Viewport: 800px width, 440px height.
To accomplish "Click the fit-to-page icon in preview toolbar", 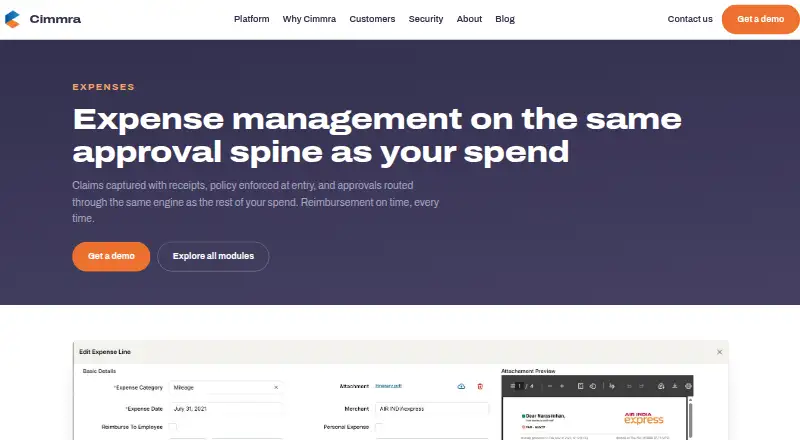I will click(x=581, y=386).
